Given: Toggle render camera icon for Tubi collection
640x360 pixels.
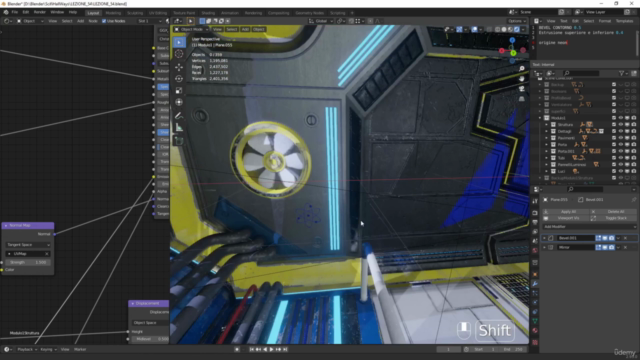Looking at the screenshot, I should click(x=633, y=158).
